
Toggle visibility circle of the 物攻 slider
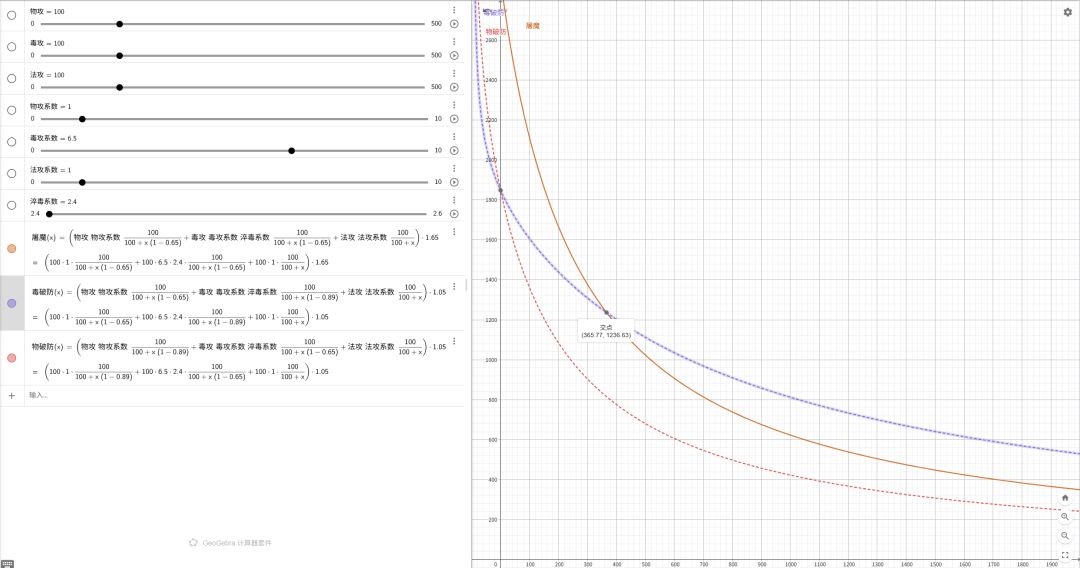(12, 15)
